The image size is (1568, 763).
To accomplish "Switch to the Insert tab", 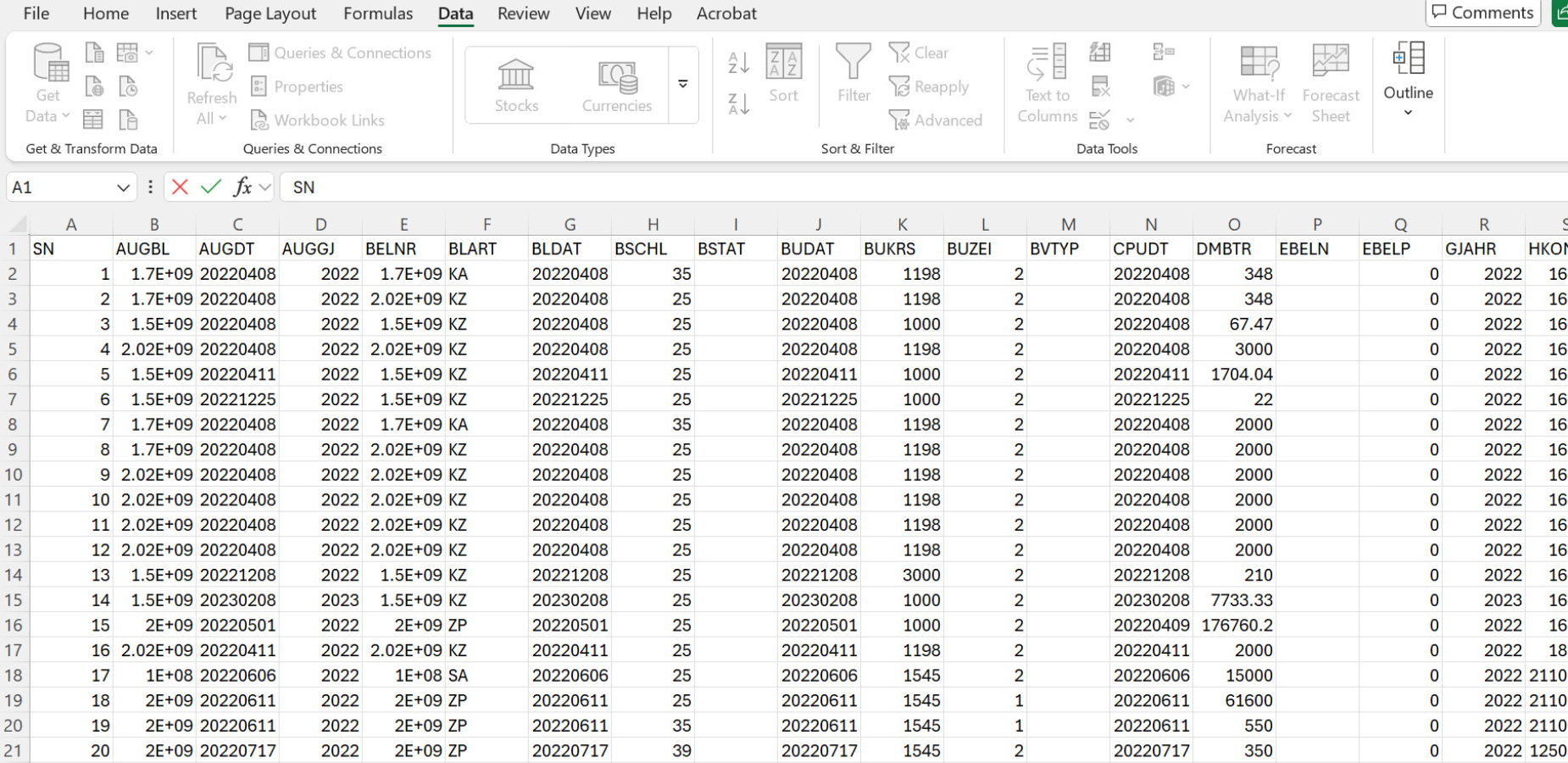I will 176,14.
